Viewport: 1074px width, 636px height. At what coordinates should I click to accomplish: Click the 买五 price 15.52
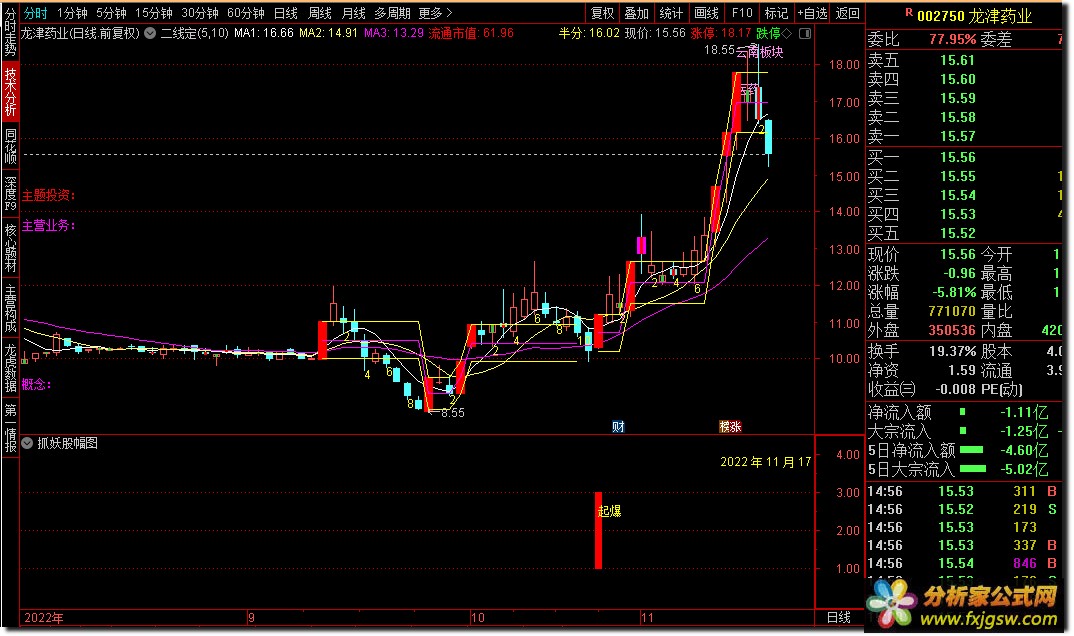click(957, 233)
